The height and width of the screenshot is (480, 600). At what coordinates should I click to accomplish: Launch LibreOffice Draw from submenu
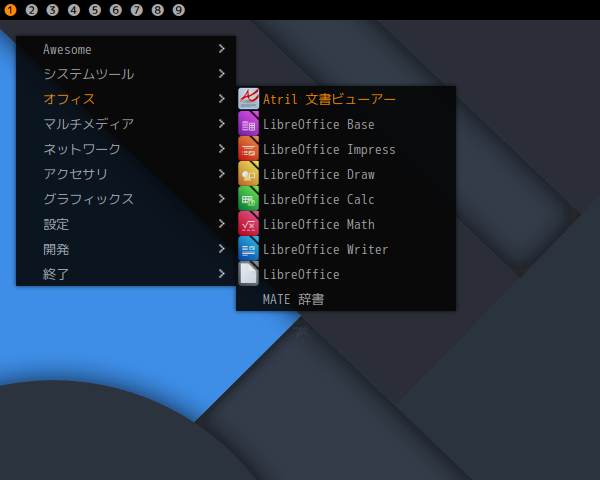(x=346, y=174)
